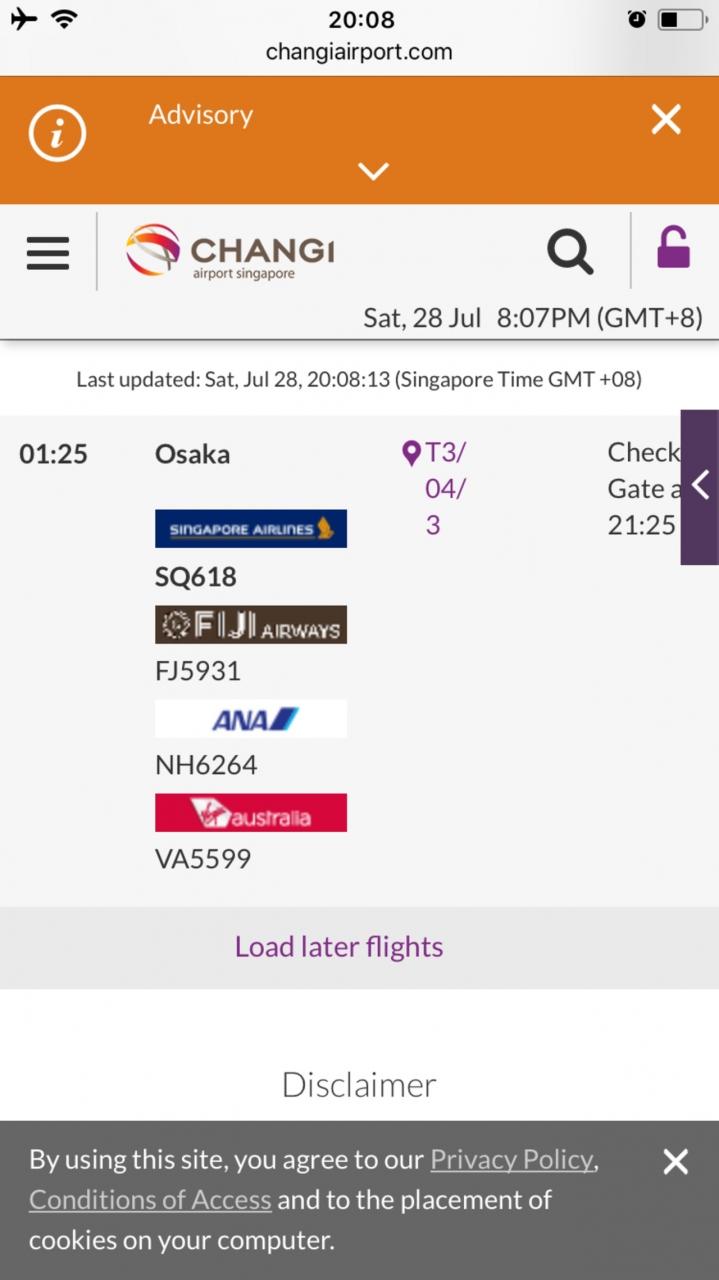This screenshot has width=719, height=1280.
Task: Tap the search magnifier icon
Action: (570, 251)
